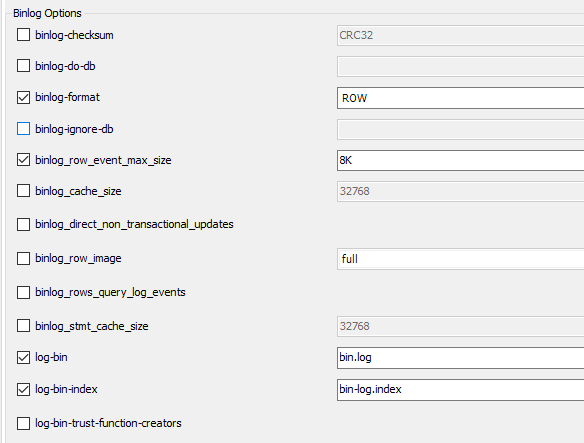Open the binlog-format ROW dropdown
The height and width of the screenshot is (443, 584).
tap(460, 98)
